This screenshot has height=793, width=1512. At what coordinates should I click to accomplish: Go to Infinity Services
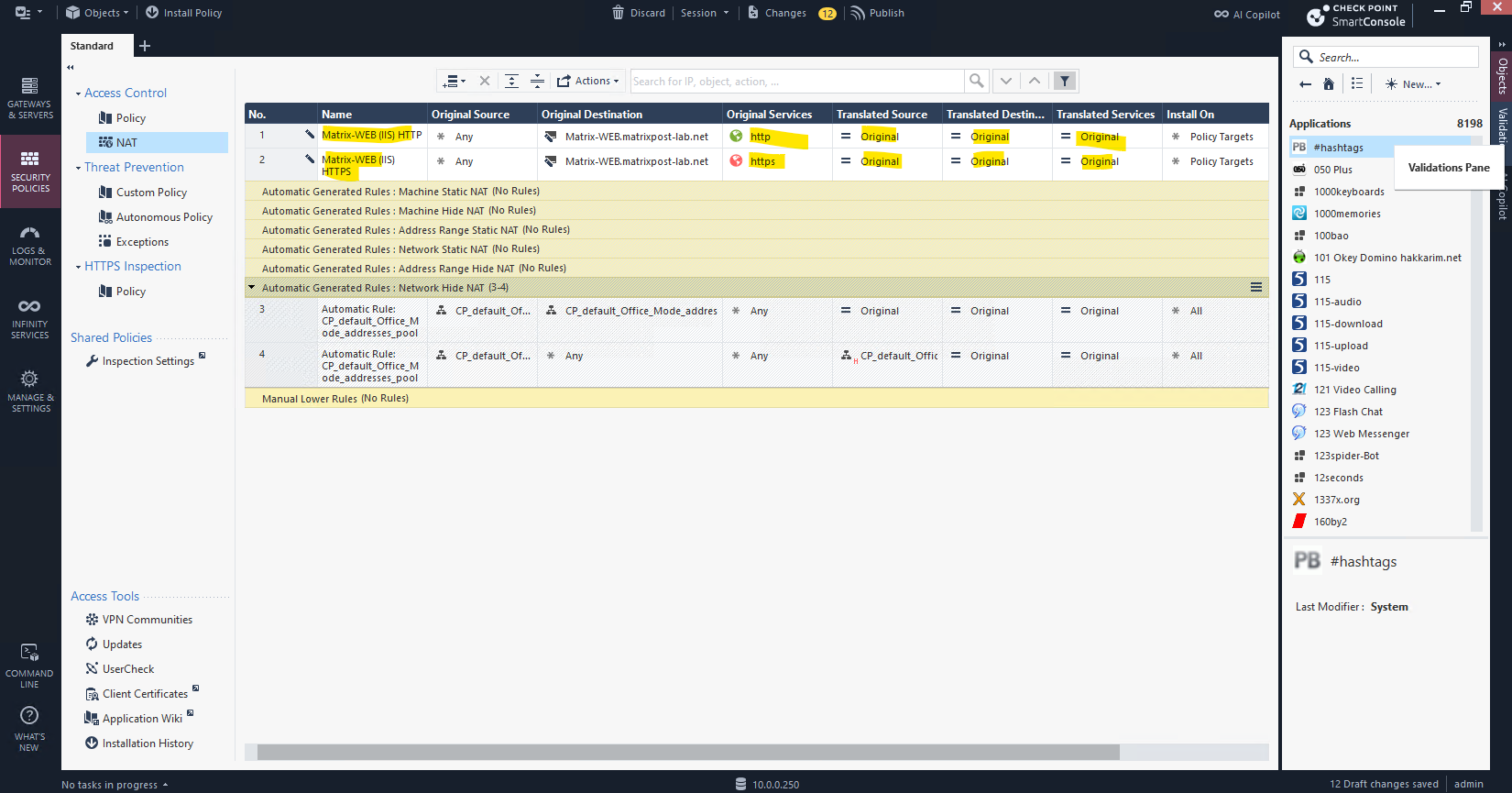(x=30, y=318)
